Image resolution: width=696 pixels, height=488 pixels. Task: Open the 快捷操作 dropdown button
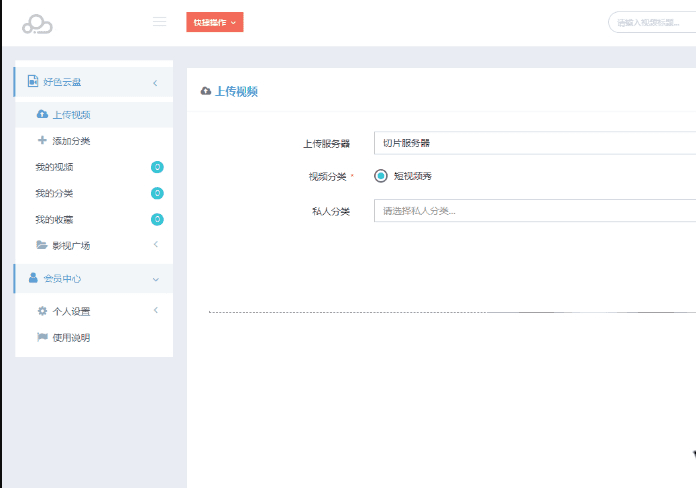pos(214,22)
